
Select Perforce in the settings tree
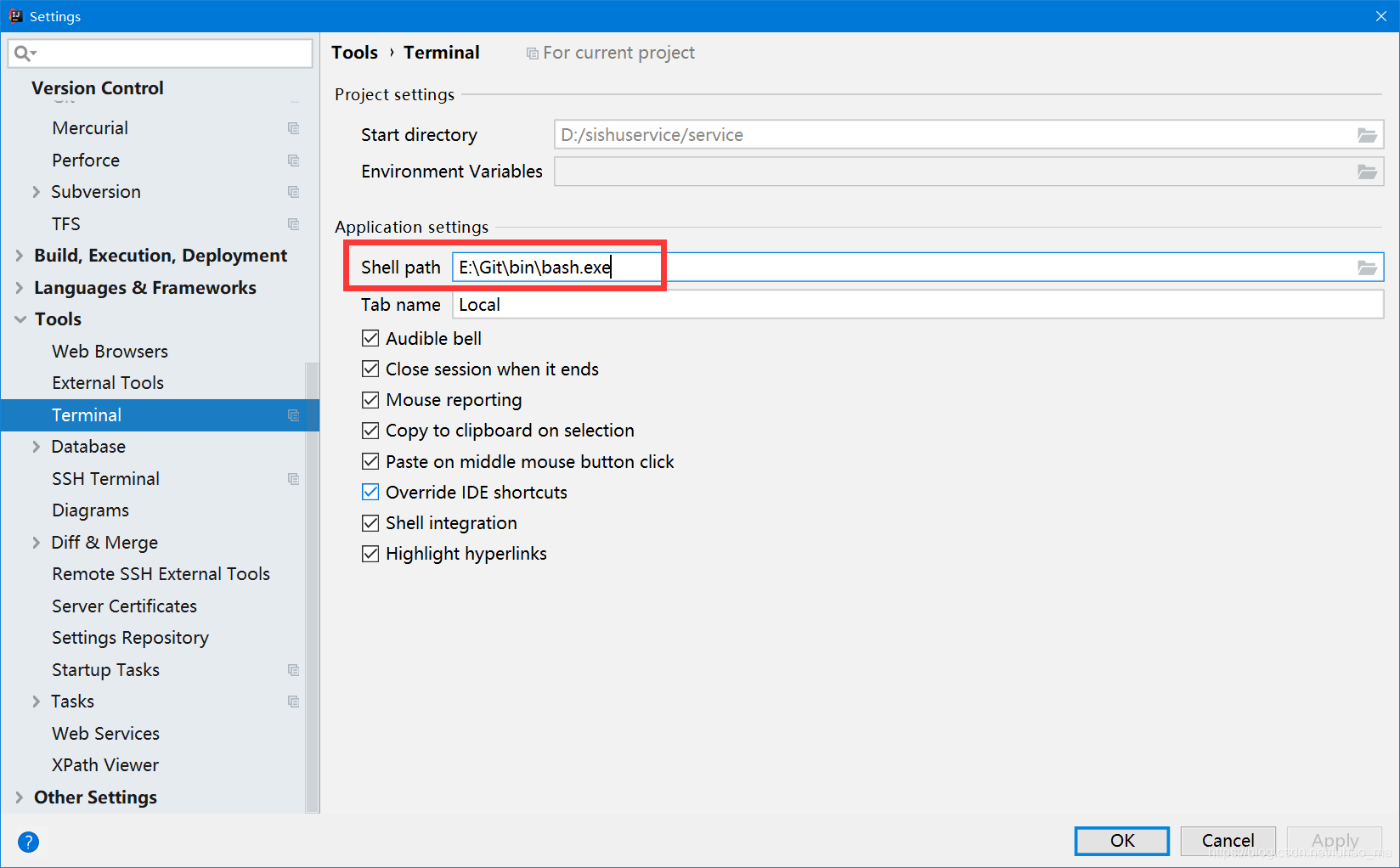click(x=86, y=161)
